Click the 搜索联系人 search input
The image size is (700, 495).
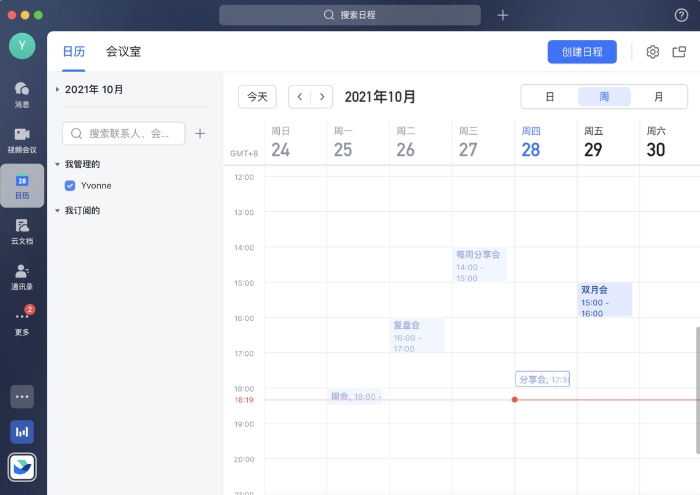pyautogui.click(x=124, y=133)
